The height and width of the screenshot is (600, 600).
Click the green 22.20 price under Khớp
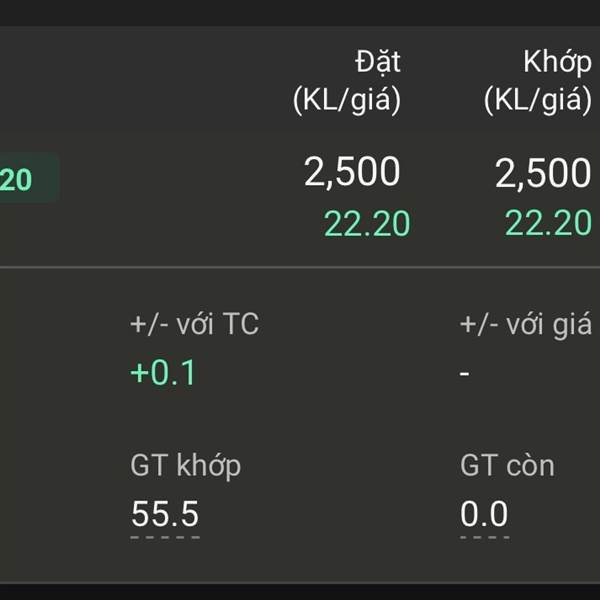coord(548,223)
